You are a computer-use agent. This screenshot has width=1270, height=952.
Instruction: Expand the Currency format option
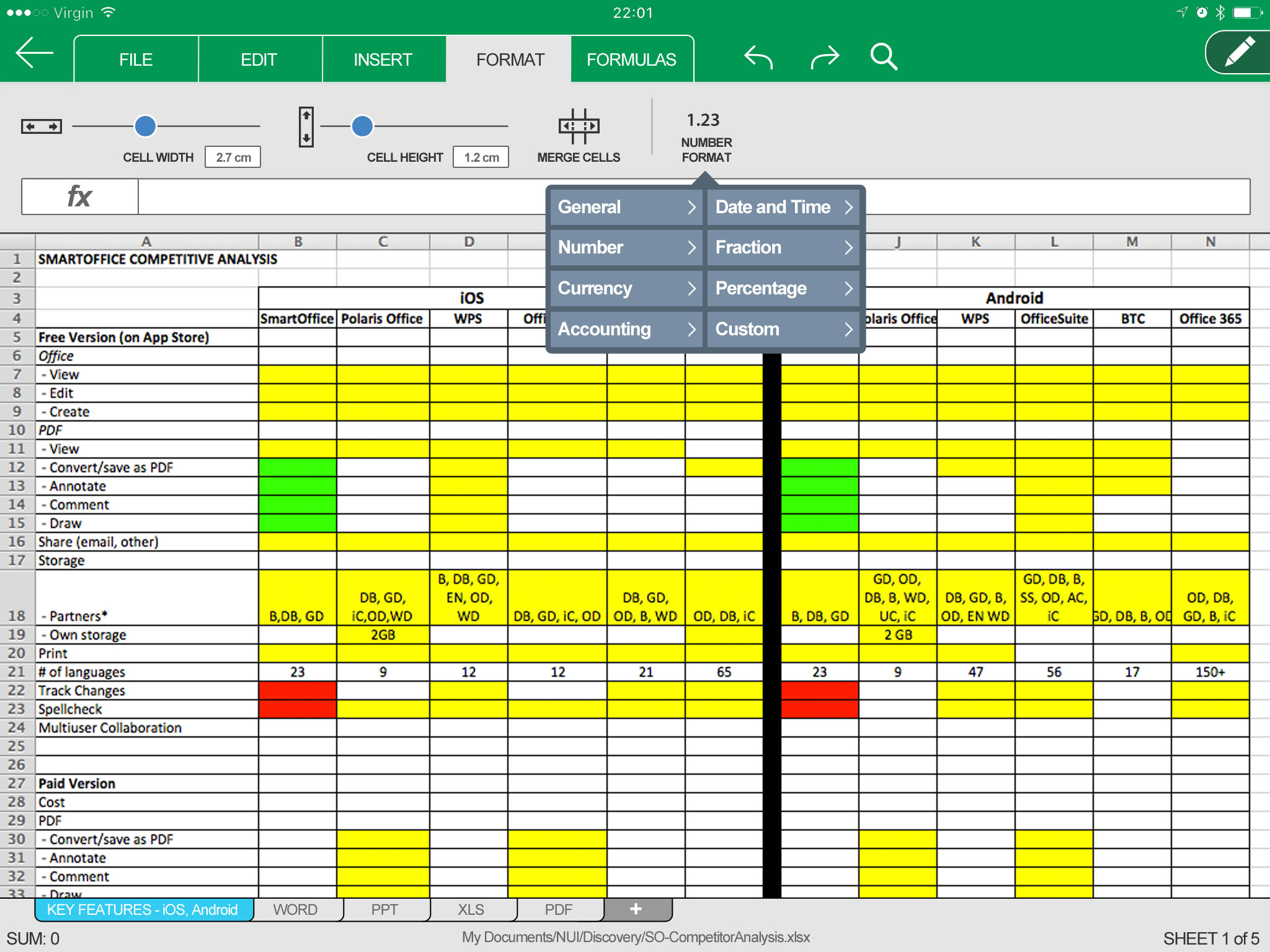coord(626,288)
